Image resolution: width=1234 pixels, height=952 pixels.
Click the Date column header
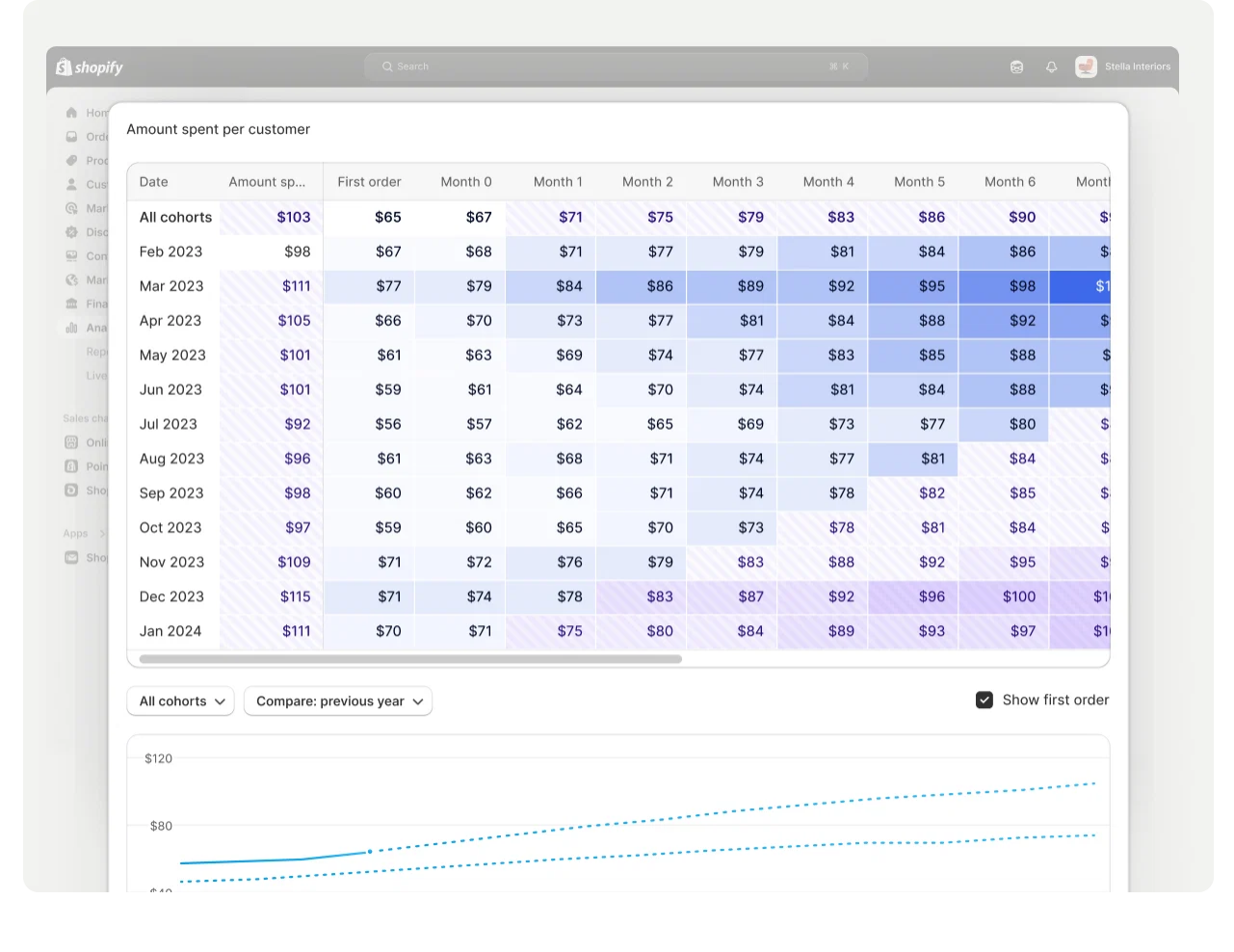point(154,181)
